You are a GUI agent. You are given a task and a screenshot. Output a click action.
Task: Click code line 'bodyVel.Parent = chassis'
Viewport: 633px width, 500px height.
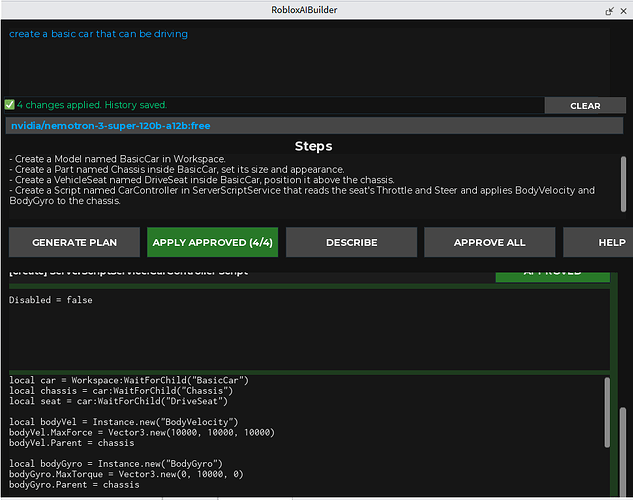coord(71,443)
